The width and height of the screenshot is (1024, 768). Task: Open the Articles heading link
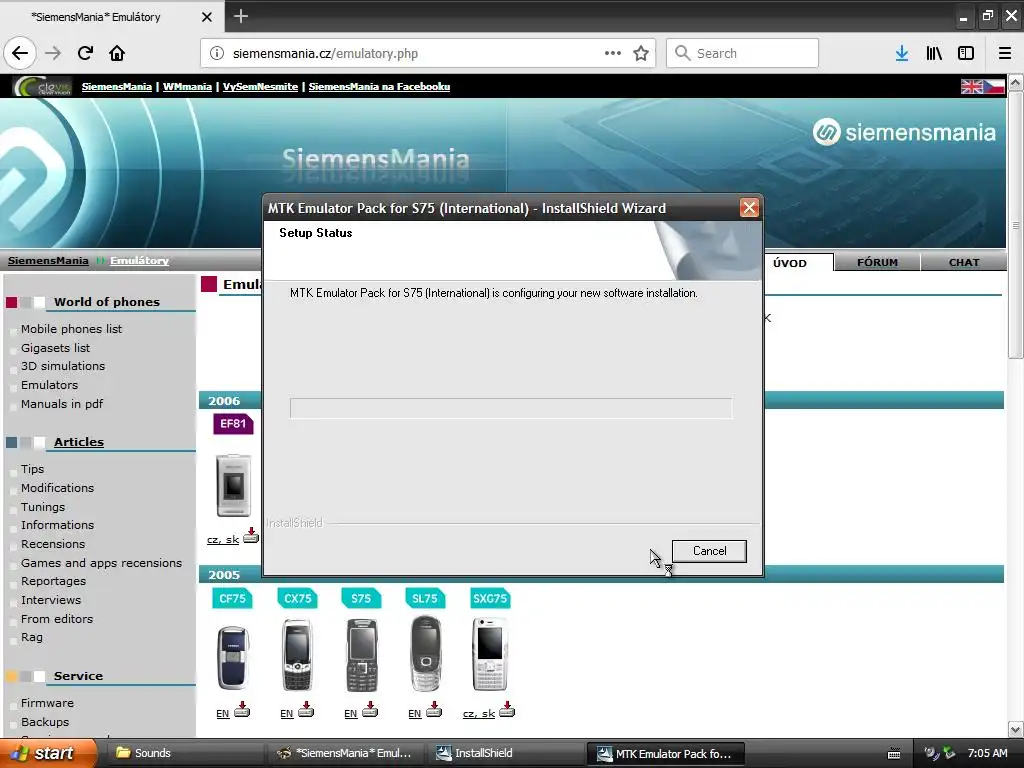click(x=78, y=442)
